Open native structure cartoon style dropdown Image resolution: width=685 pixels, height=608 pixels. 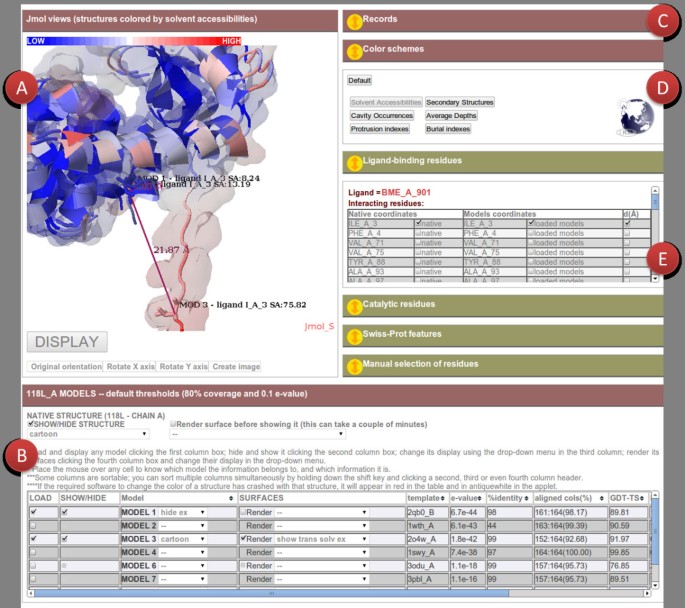(x=87, y=434)
